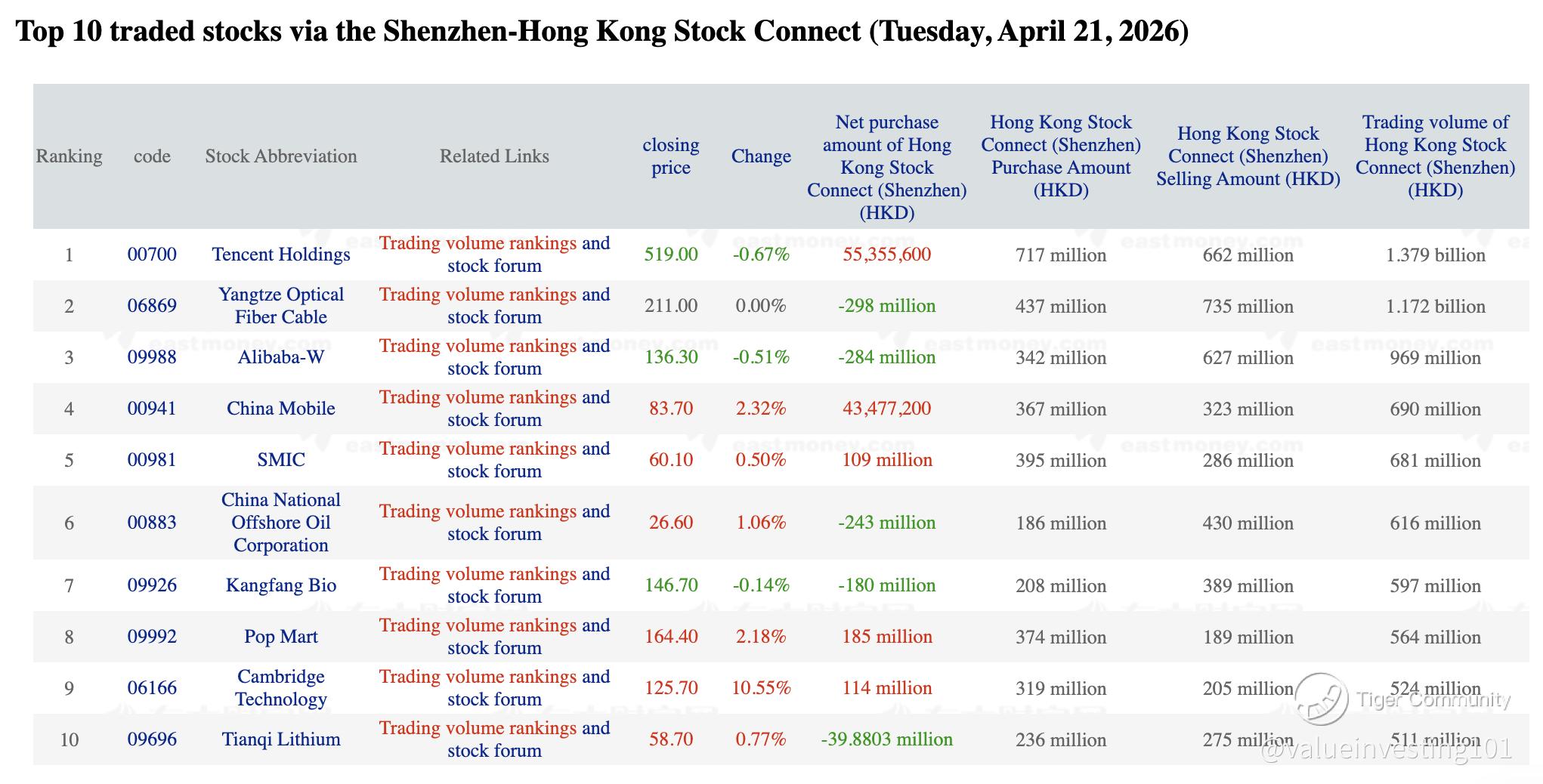1543x784 pixels.
Task: Open Alibaba-W stock link
Action: pos(281,357)
